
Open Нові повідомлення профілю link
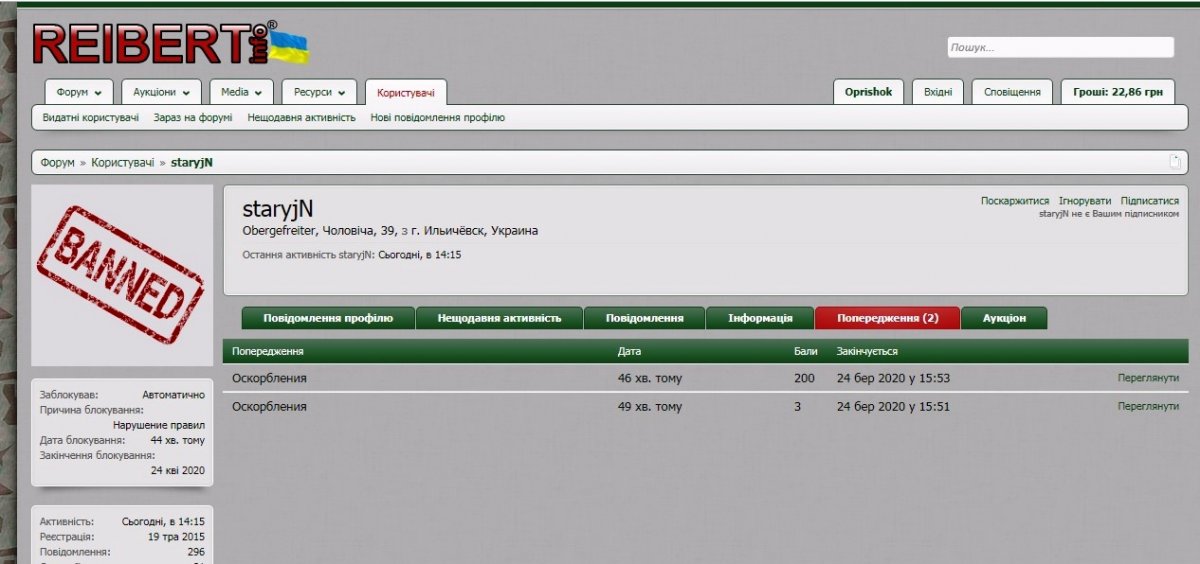437,117
